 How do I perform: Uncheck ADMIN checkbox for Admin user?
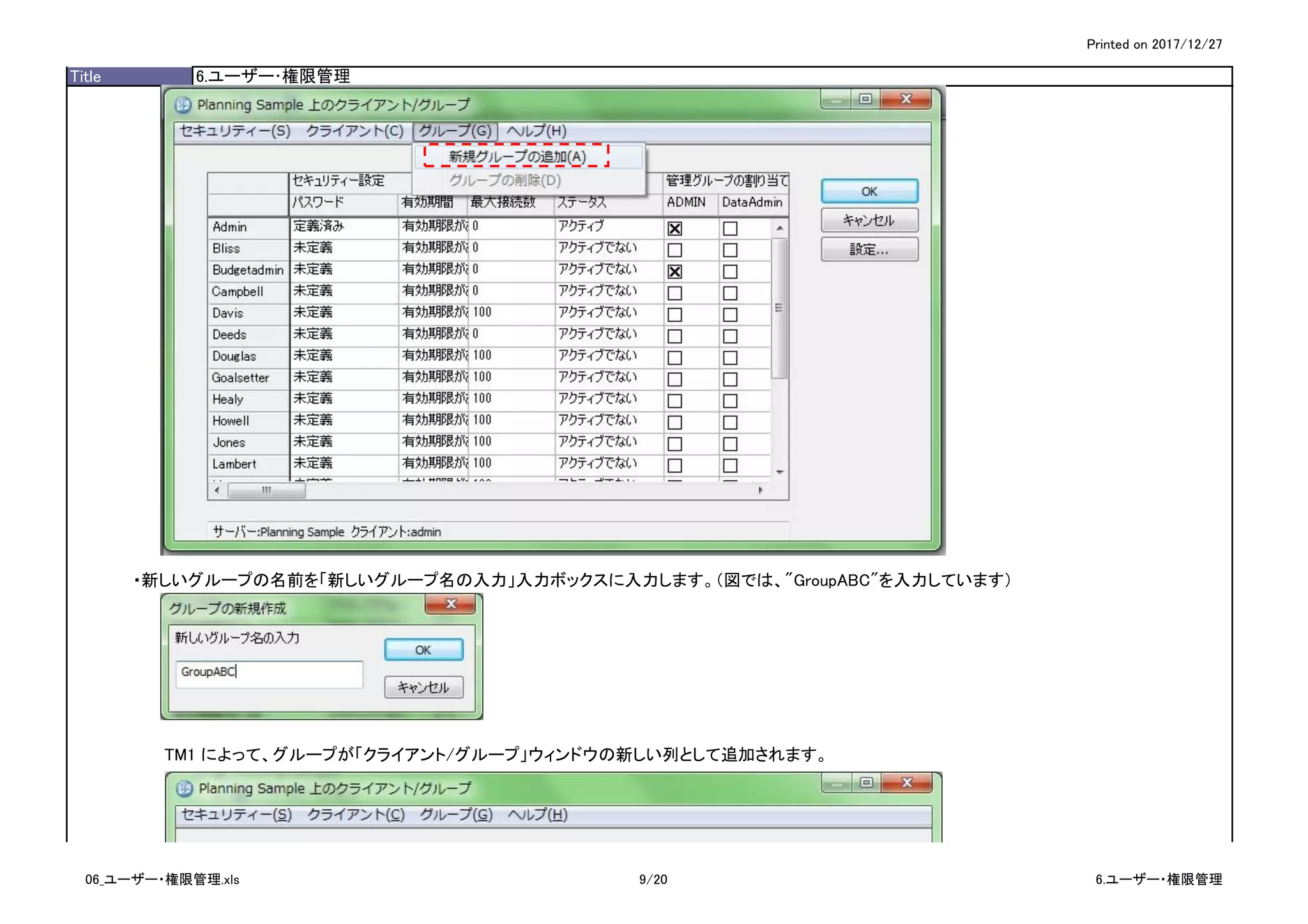674,229
